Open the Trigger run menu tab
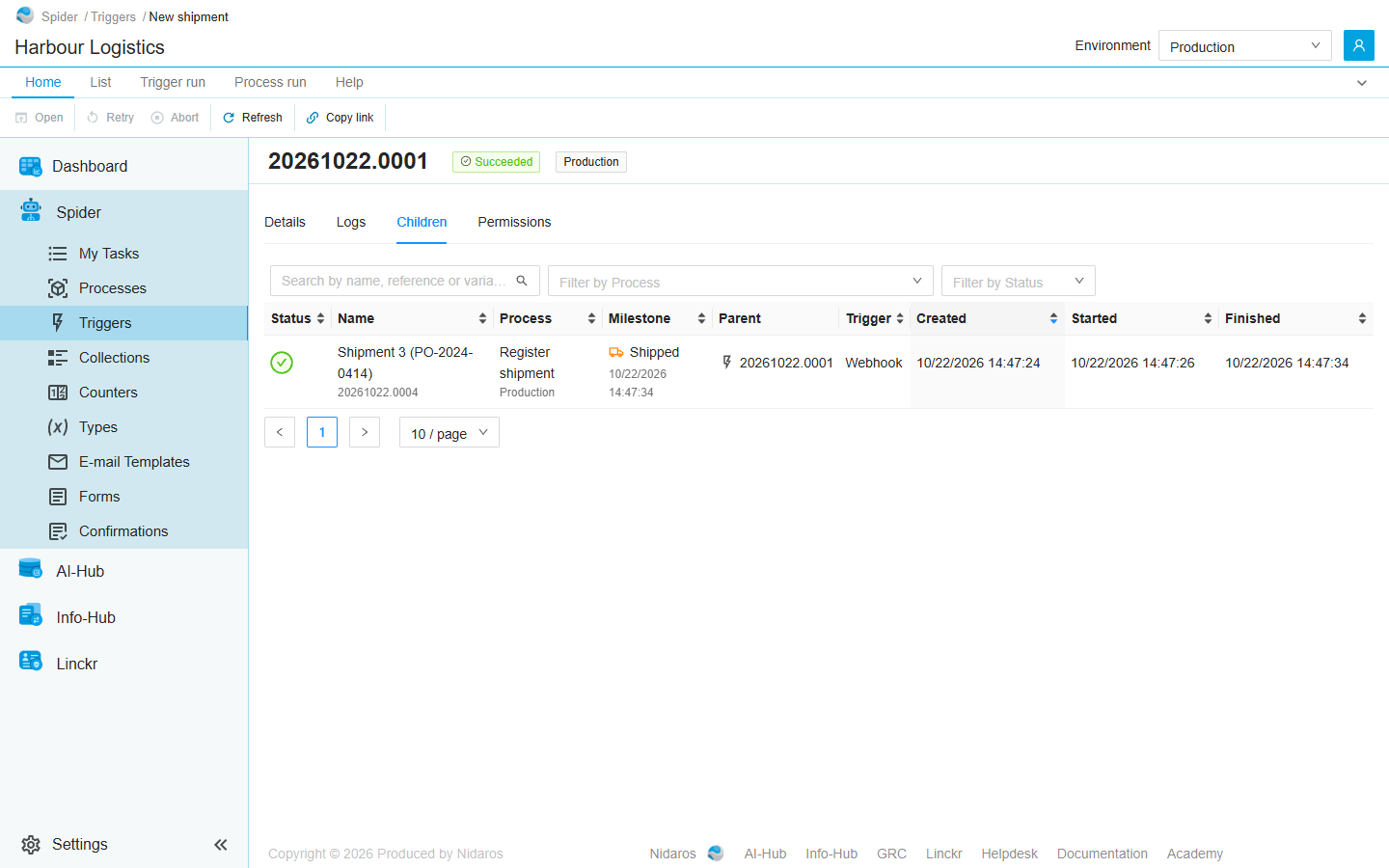 173,82
